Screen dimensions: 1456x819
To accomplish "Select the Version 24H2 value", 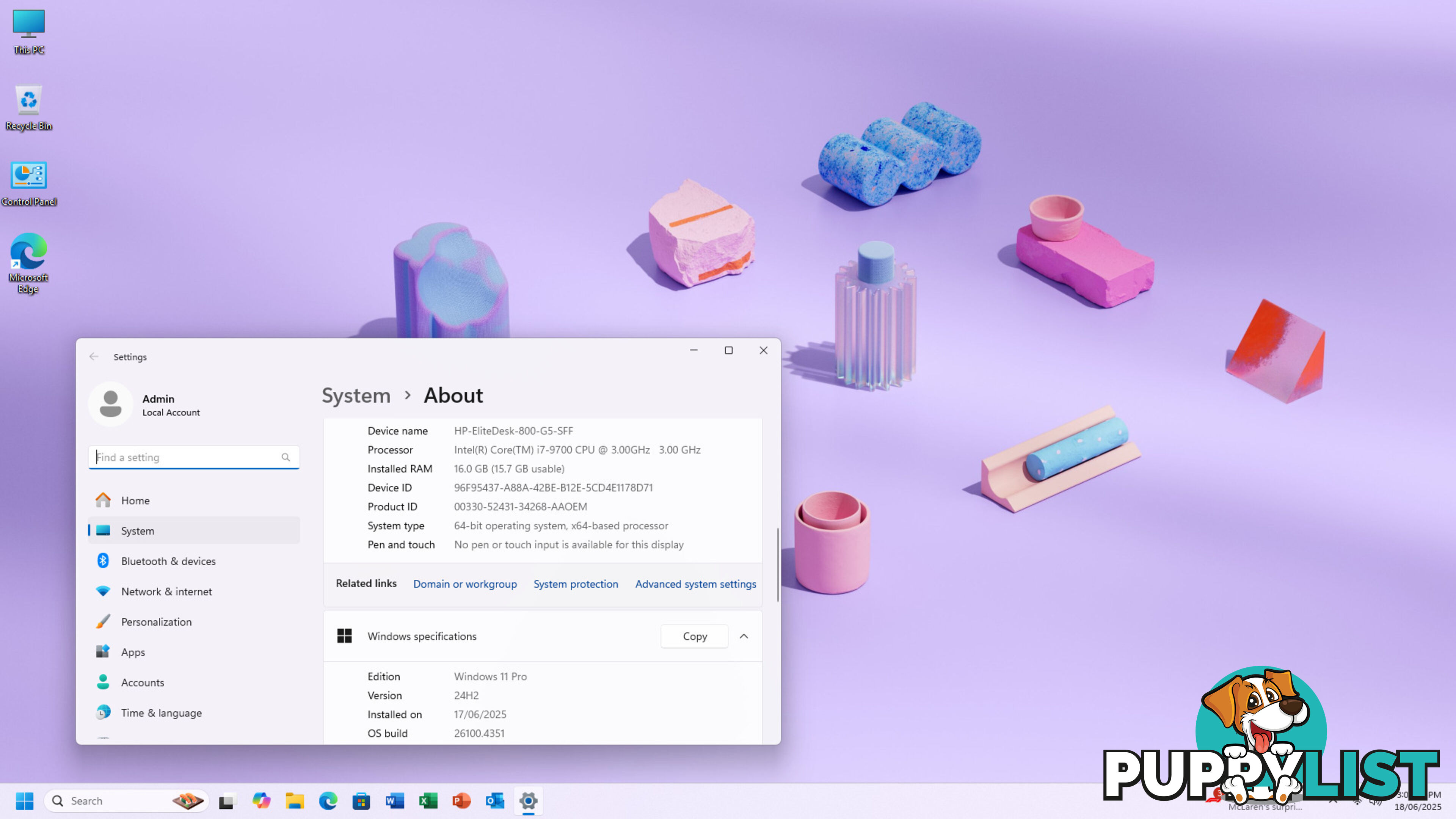I will tap(466, 695).
